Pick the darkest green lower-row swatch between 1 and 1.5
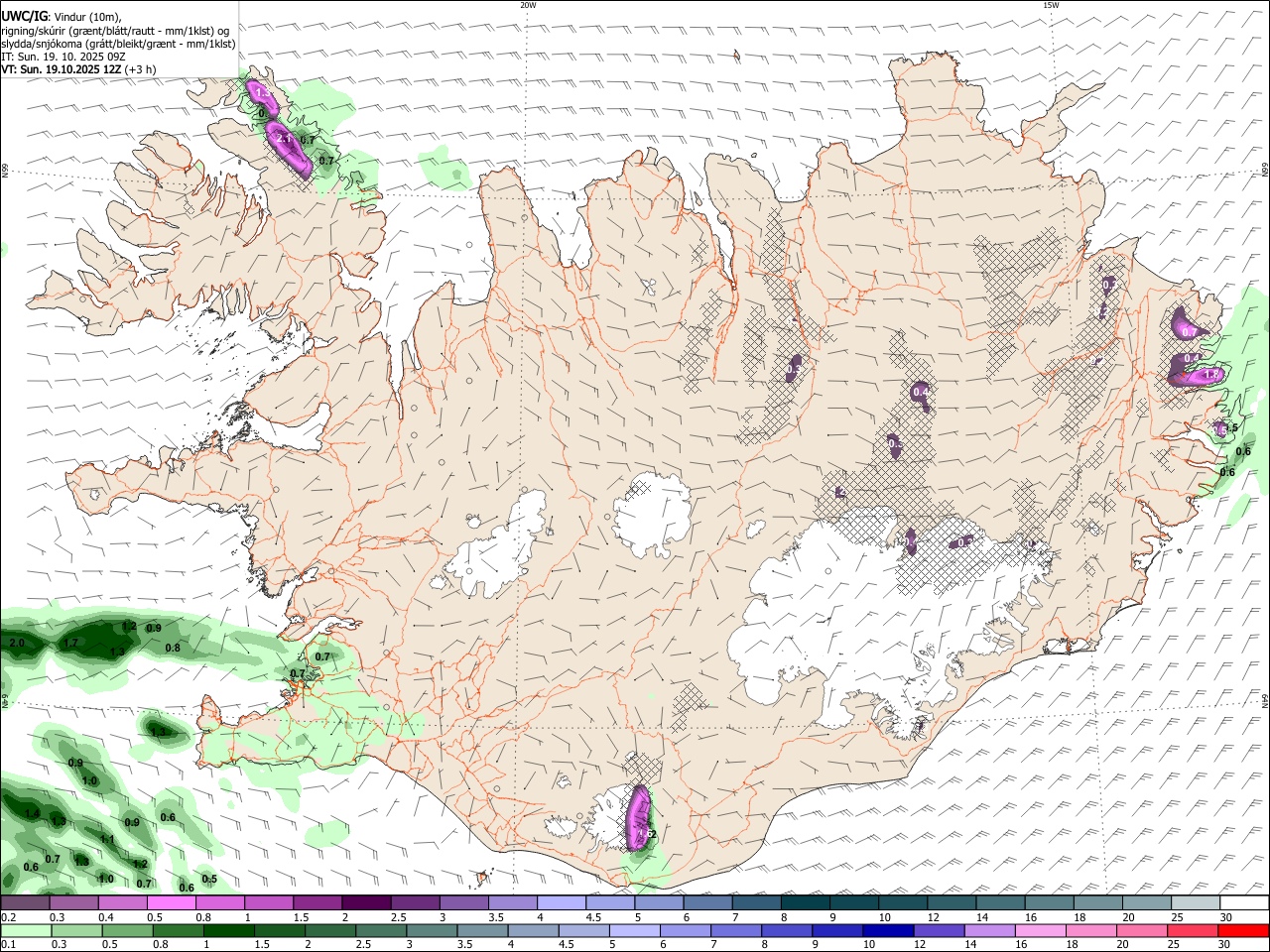This screenshot has width=1270, height=952. tap(228, 930)
